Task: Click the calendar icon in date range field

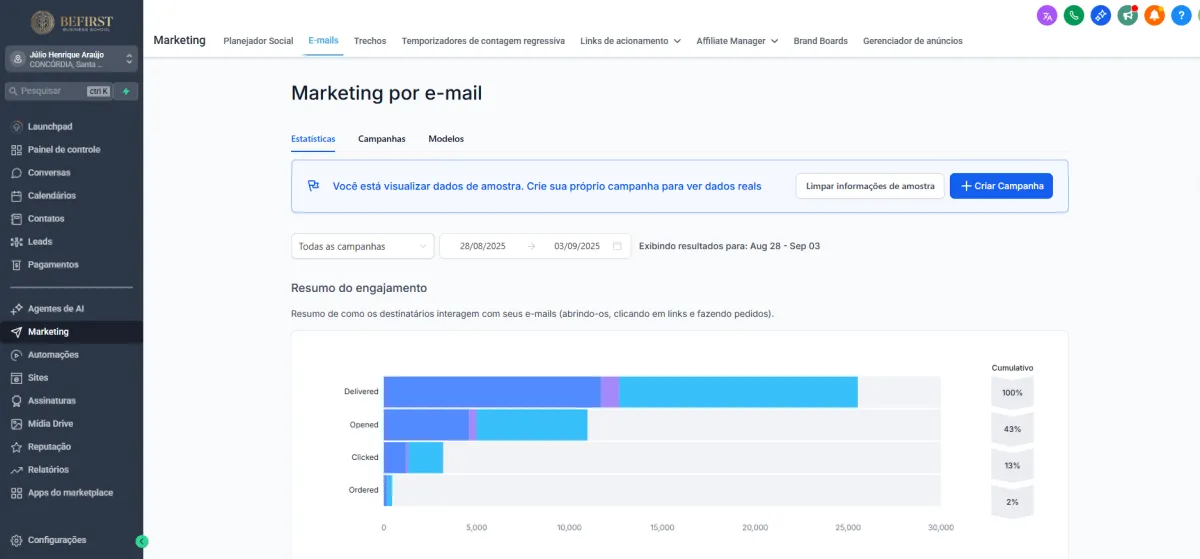Action: (x=617, y=246)
